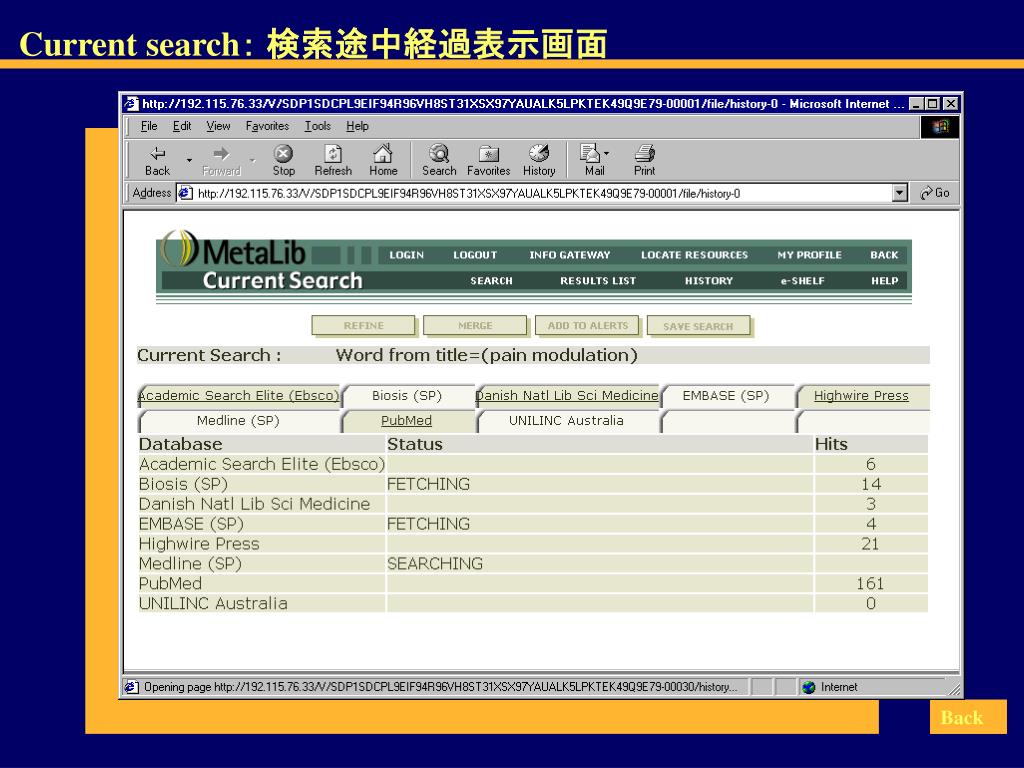This screenshot has width=1024, height=768.
Task: Select the EMBASE (SP) tab
Action: [726, 396]
